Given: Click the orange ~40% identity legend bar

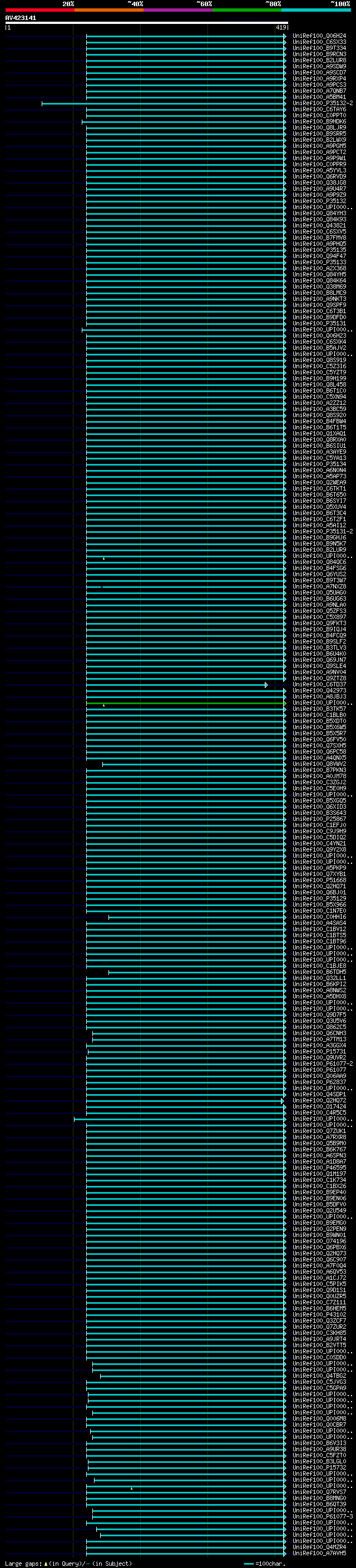Looking at the screenshot, I should (x=109, y=10).
